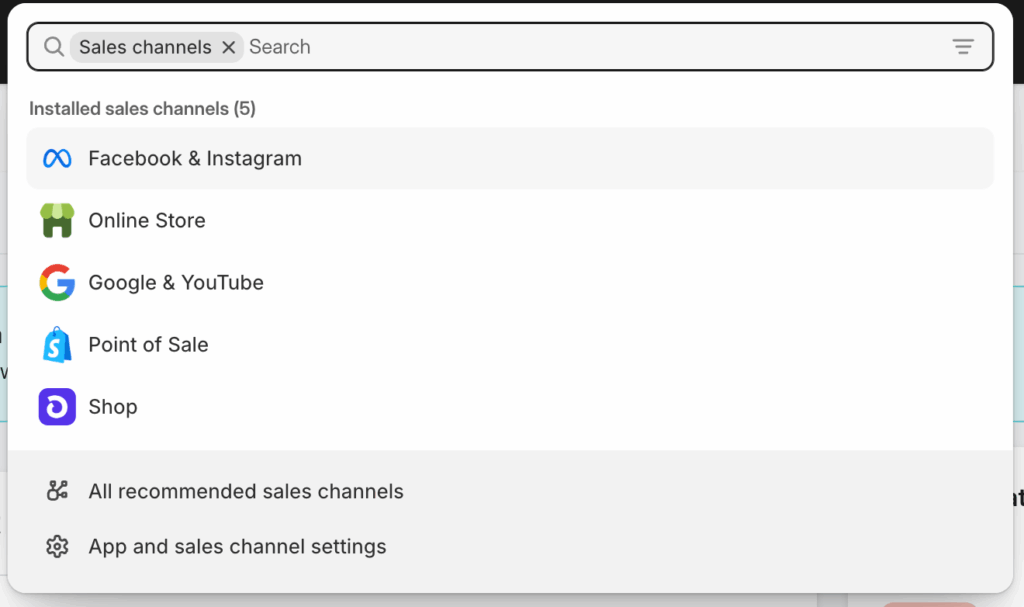
Task: Click the green Online Store icon
Action: pos(57,221)
